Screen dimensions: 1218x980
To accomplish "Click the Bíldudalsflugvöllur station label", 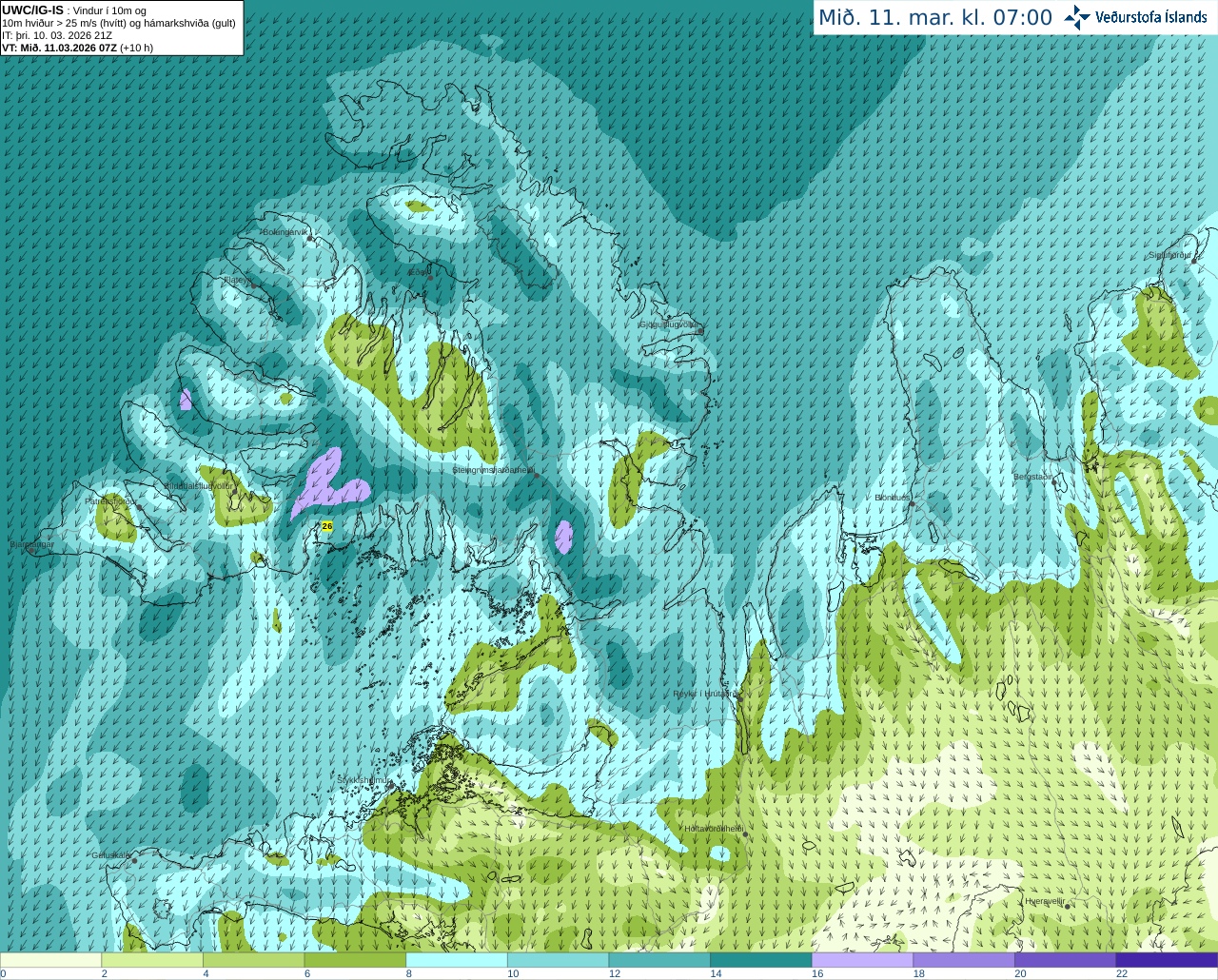I will tap(198, 485).
